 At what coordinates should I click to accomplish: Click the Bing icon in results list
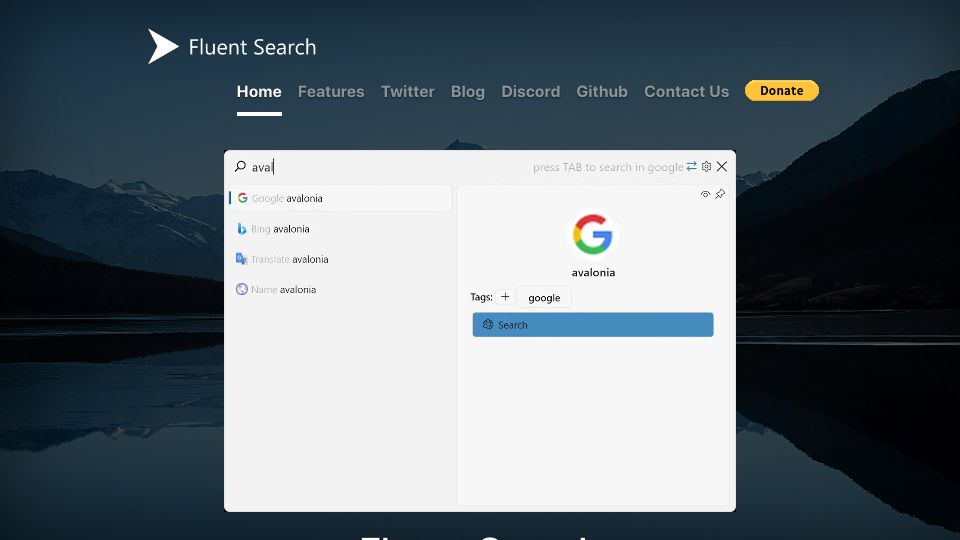(x=242, y=228)
